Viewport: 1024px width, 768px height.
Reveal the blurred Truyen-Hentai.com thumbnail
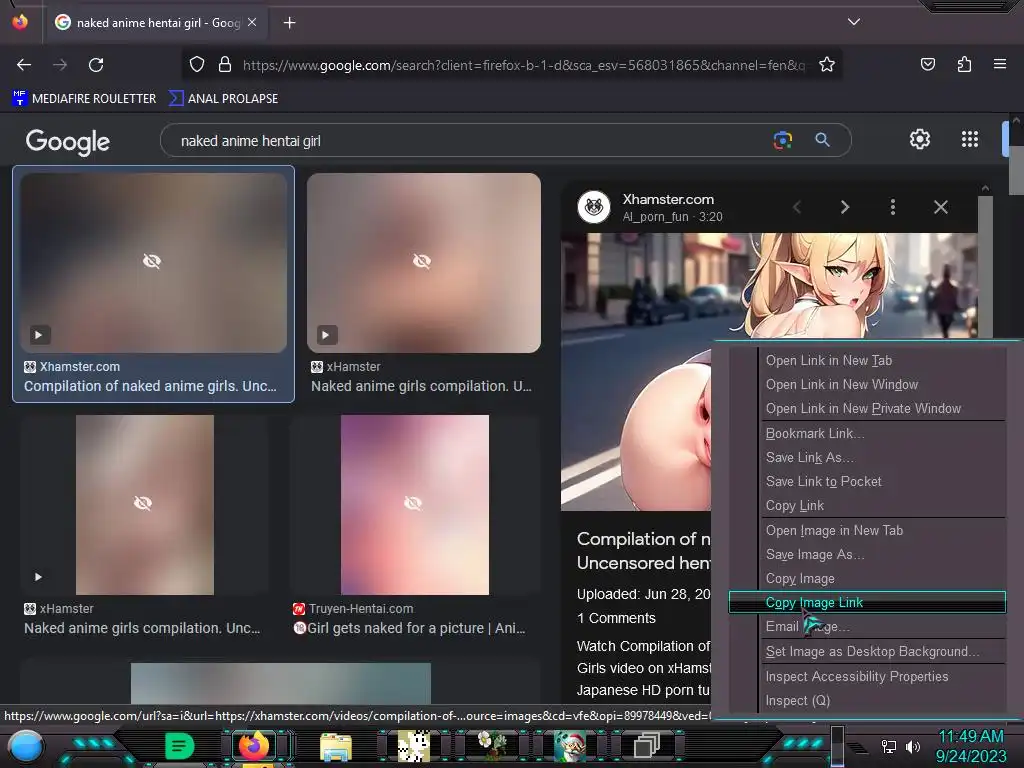point(413,503)
